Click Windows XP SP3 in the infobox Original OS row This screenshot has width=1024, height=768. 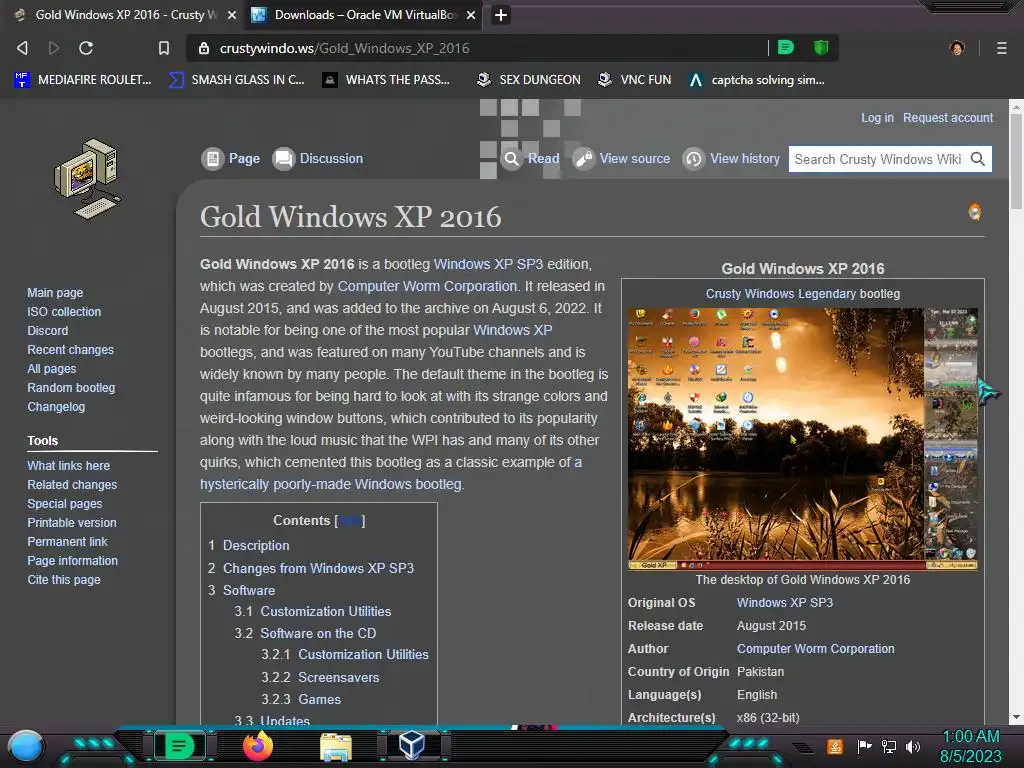coord(785,603)
